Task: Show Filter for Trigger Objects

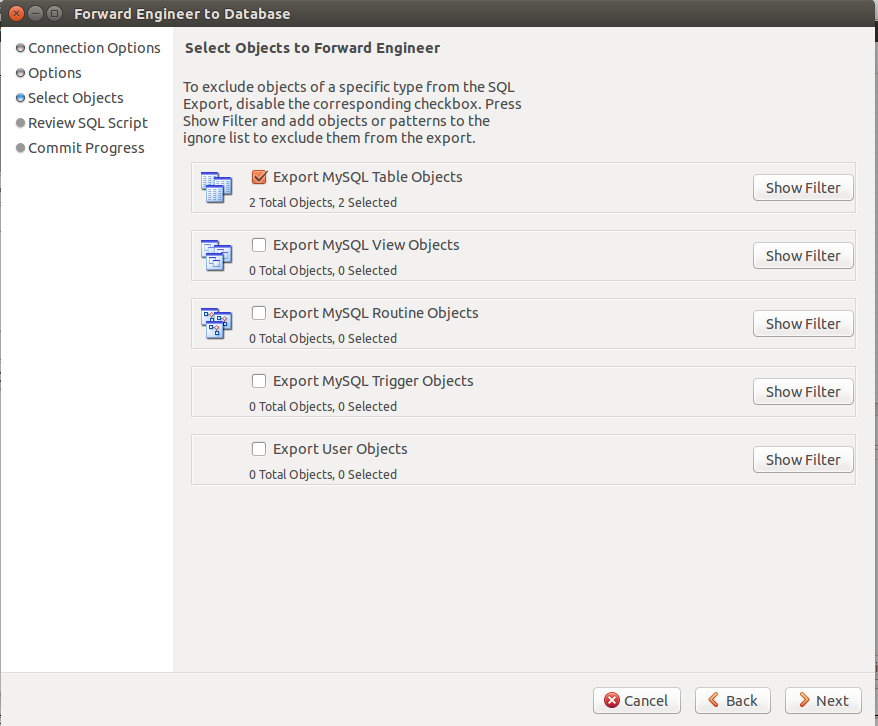Action: click(803, 391)
